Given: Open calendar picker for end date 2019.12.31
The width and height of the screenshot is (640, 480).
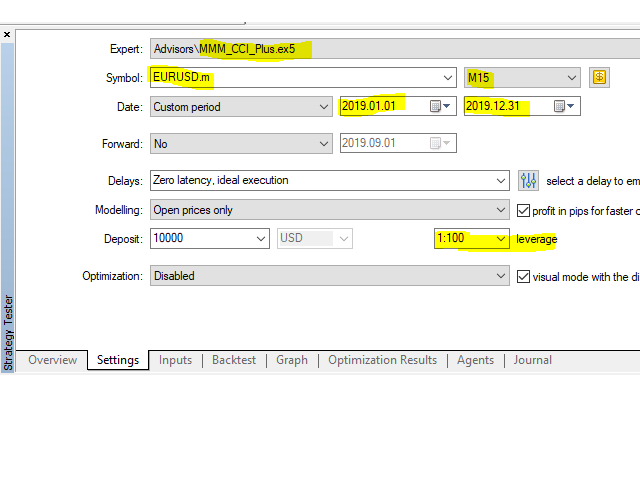Looking at the screenshot, I should (564, 107).
